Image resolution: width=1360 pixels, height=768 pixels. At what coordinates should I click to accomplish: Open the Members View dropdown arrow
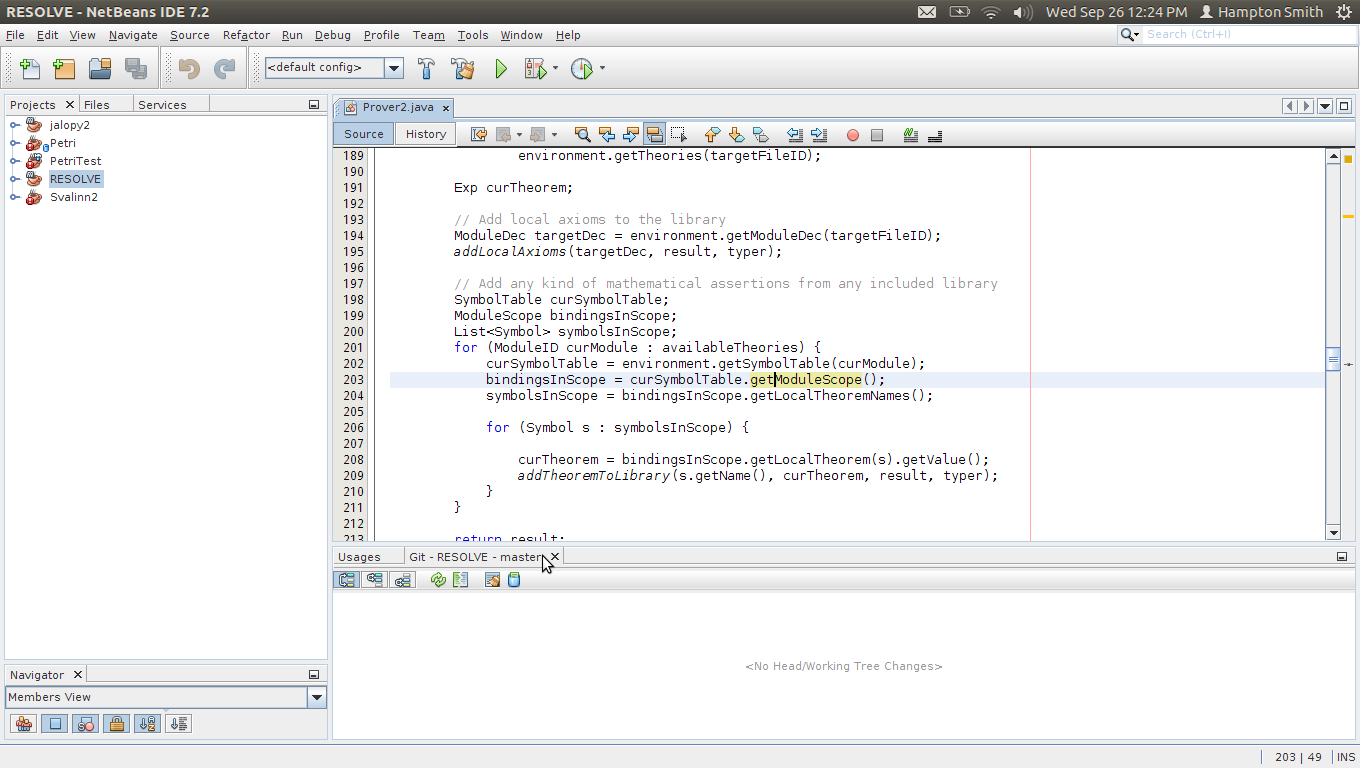tap(317, 698)
